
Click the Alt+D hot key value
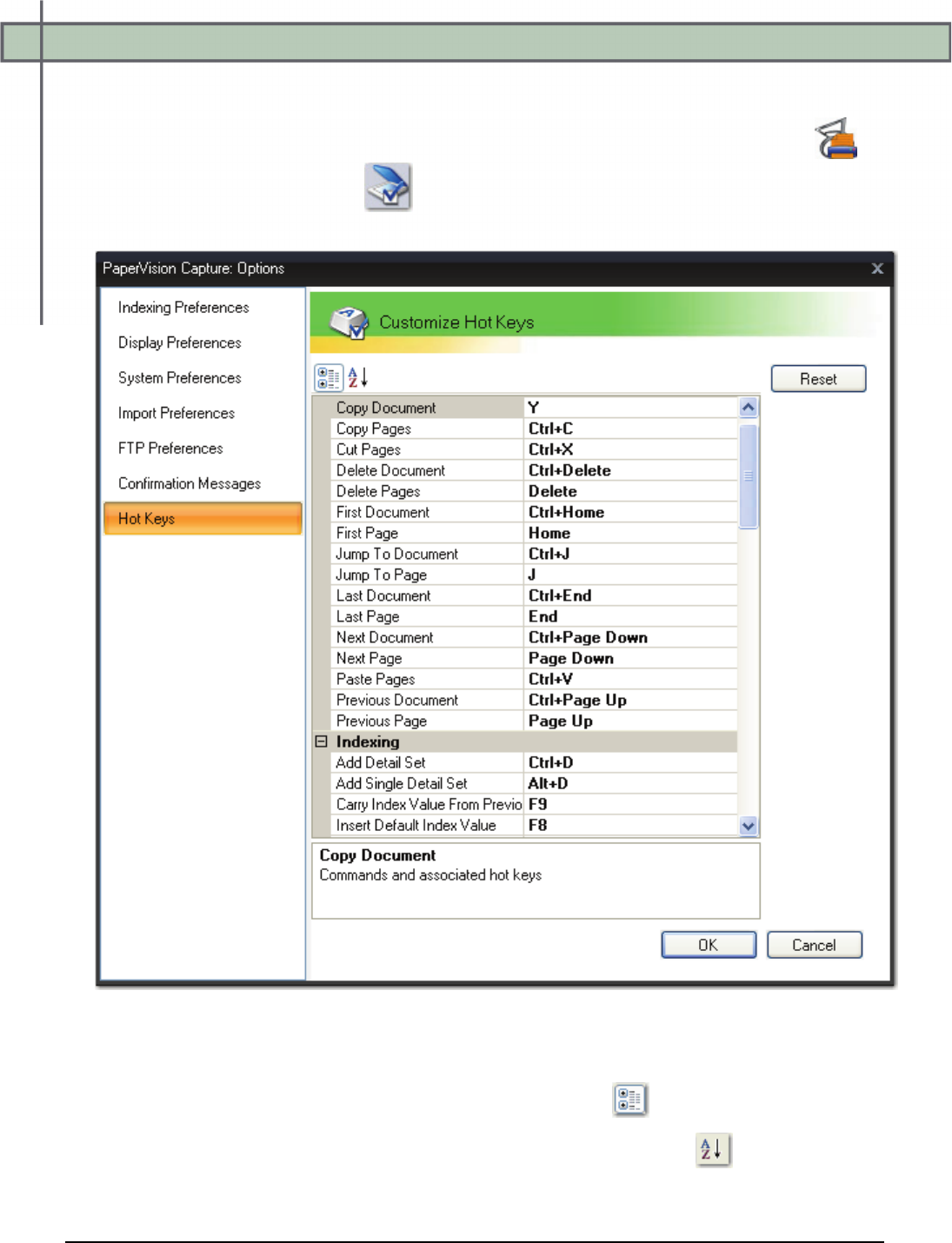tap(631, 783)
